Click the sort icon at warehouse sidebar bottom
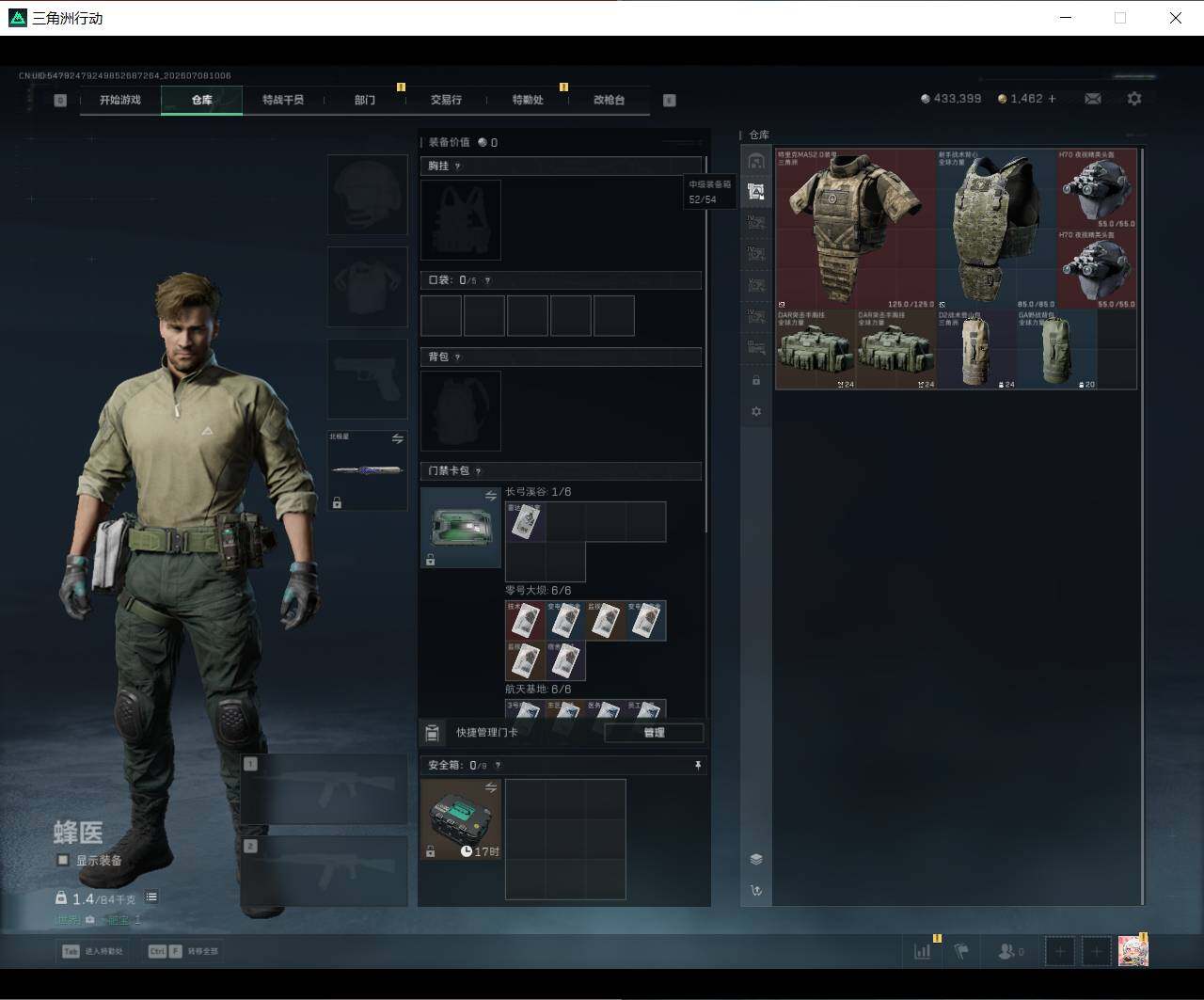1204x1000 pixels. [756, 890]
